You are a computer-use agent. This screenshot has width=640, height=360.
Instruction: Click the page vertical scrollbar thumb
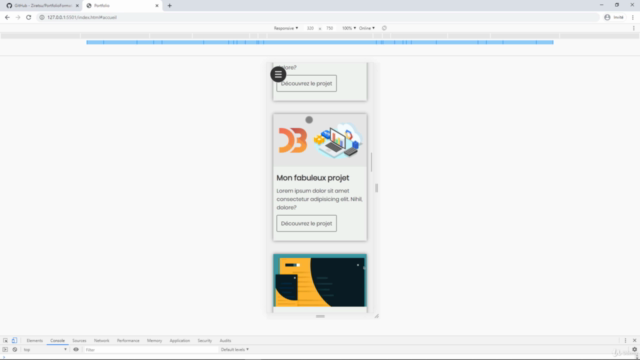(371, 162)
